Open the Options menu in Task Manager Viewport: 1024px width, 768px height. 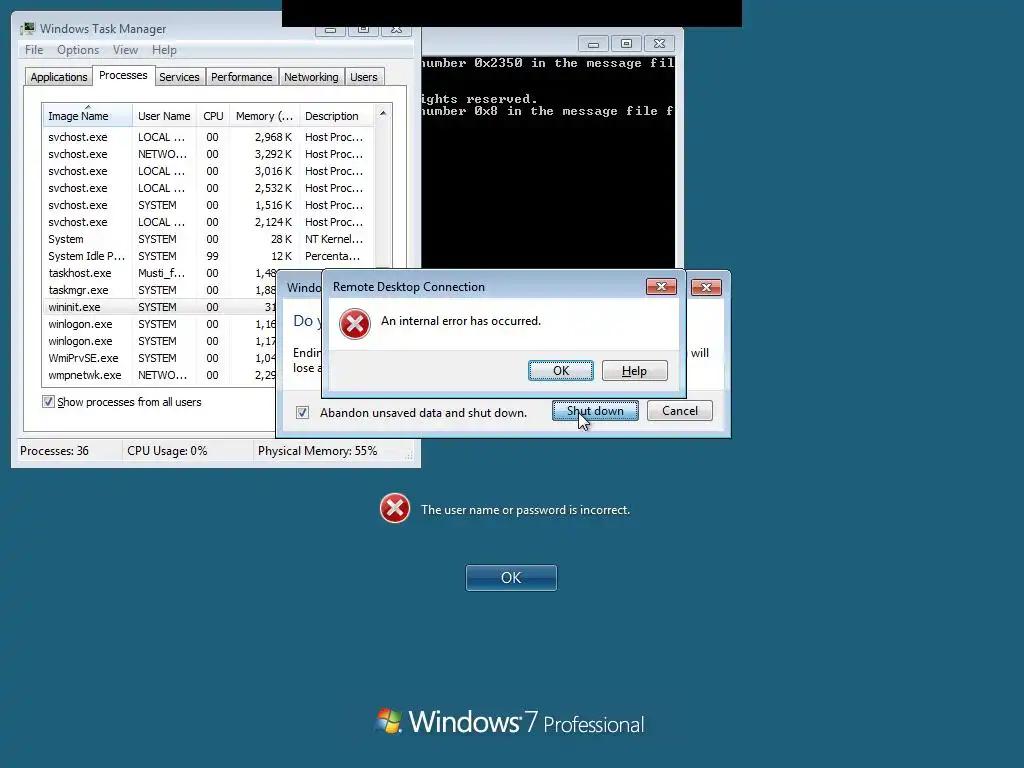pos(78,50)
